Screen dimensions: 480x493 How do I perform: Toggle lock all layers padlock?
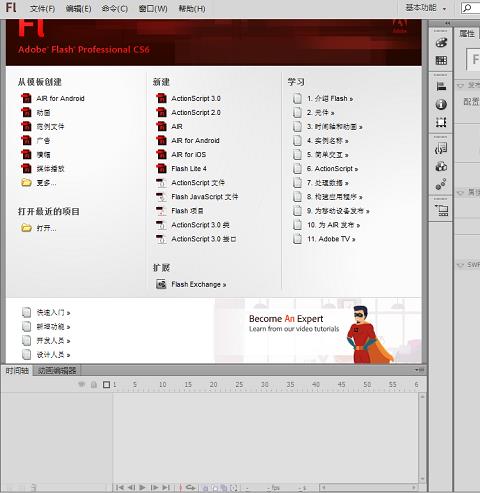94,385
